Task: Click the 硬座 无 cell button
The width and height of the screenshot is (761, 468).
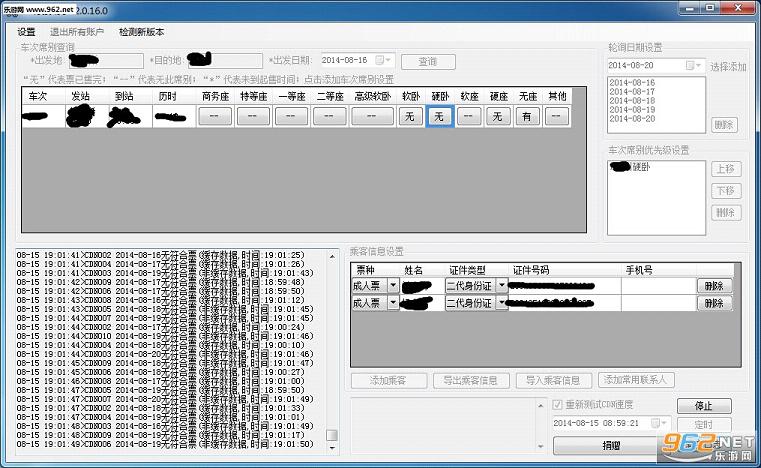Action: click(497, 117)
